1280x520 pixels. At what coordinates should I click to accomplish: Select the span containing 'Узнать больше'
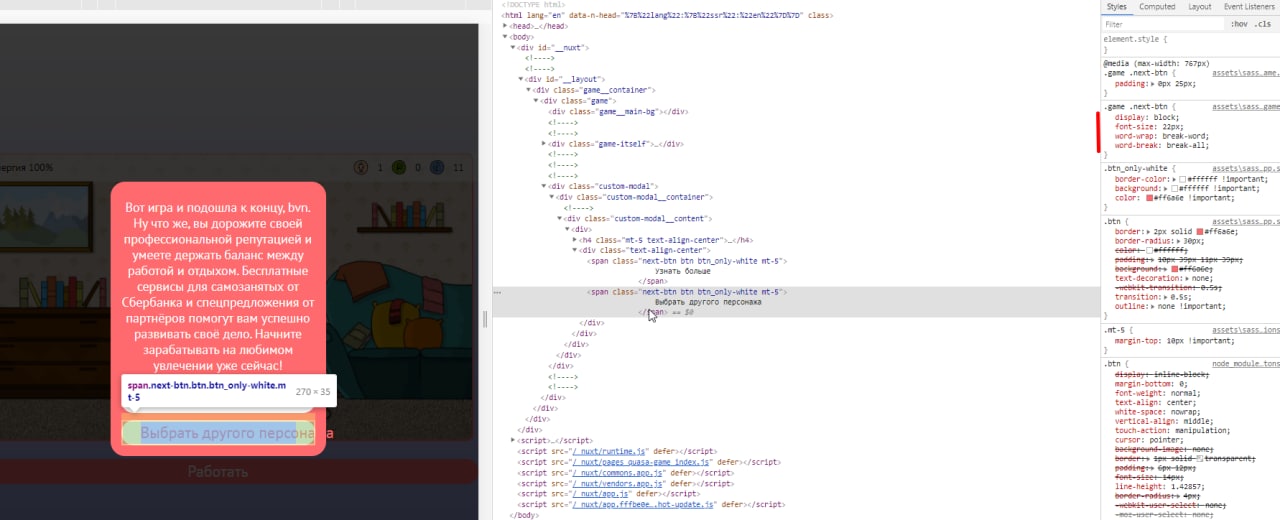click(685, 261)
